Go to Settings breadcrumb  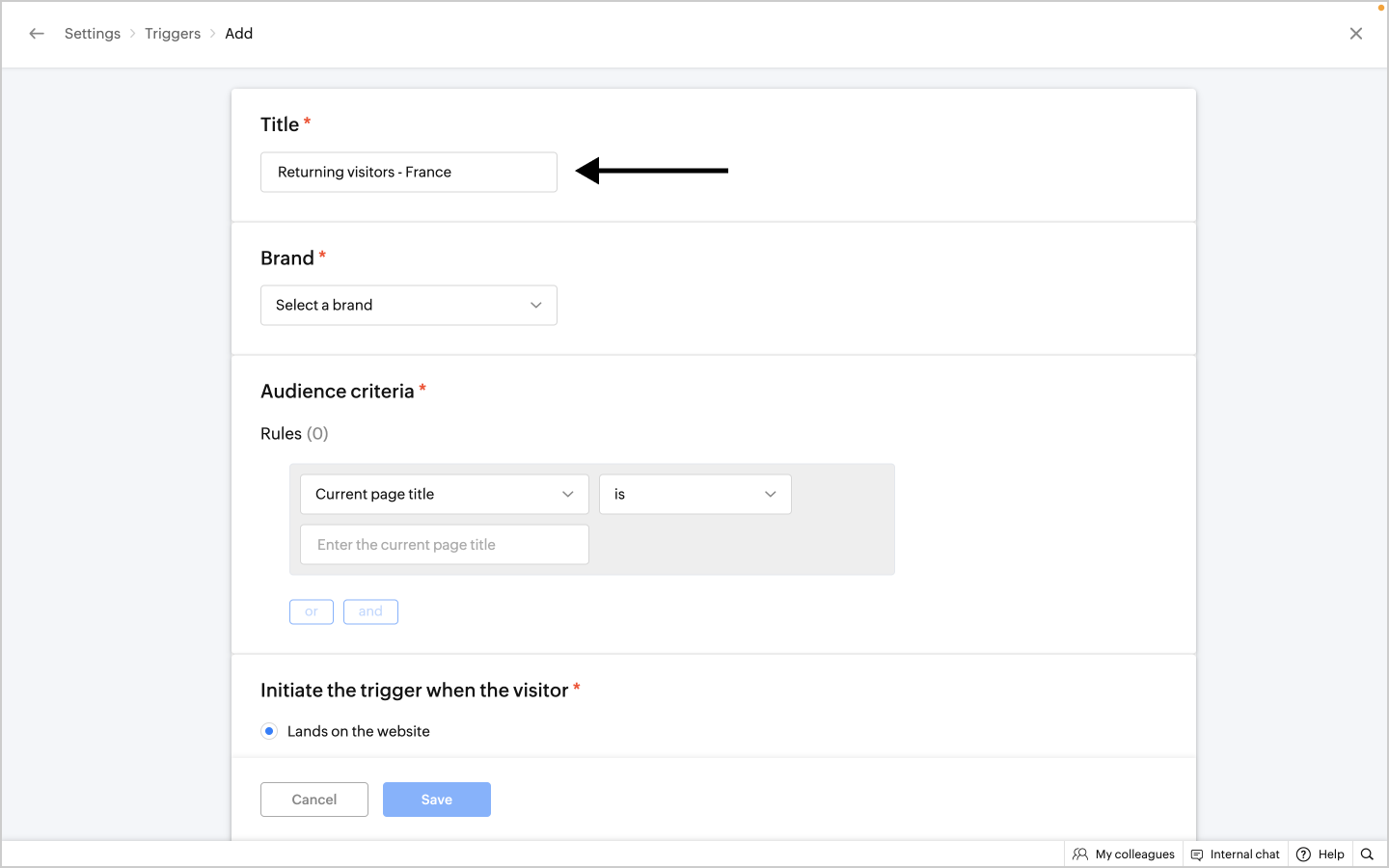coord(93,34)
